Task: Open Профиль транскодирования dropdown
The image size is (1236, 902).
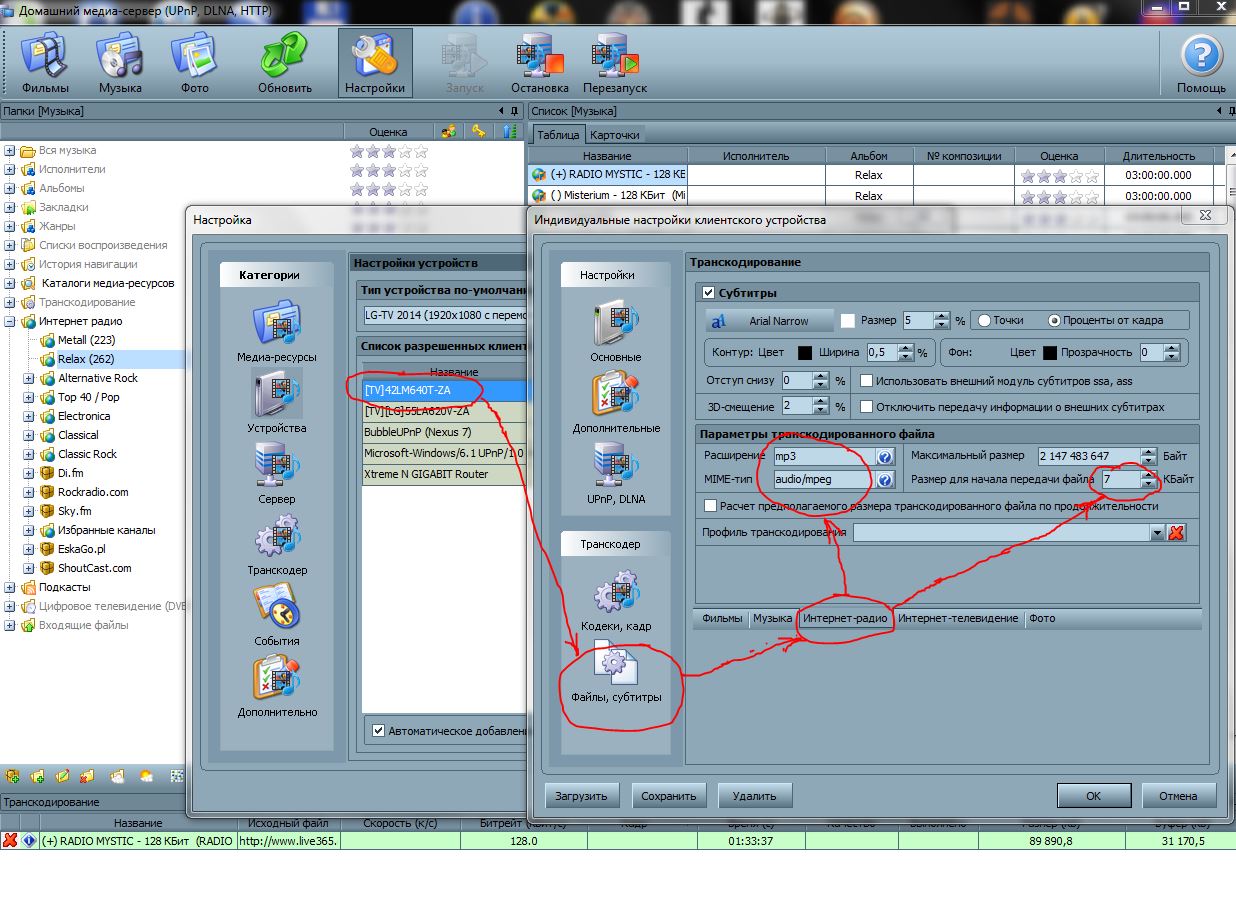Action: click(1157, 533)
